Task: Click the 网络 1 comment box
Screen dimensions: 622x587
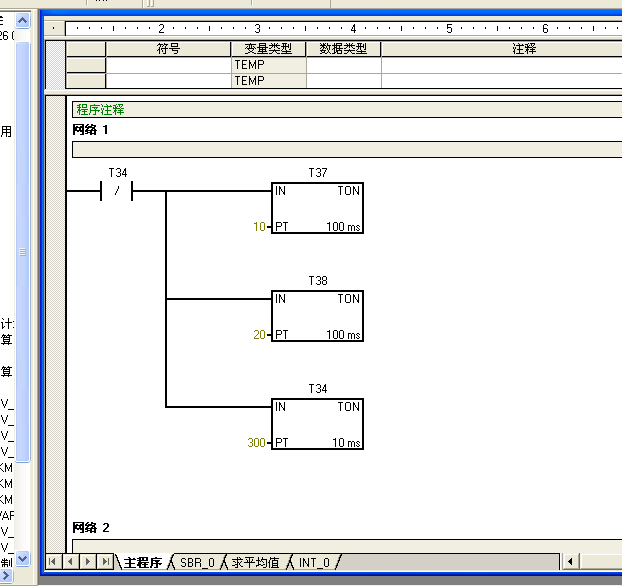Action: 347,150
